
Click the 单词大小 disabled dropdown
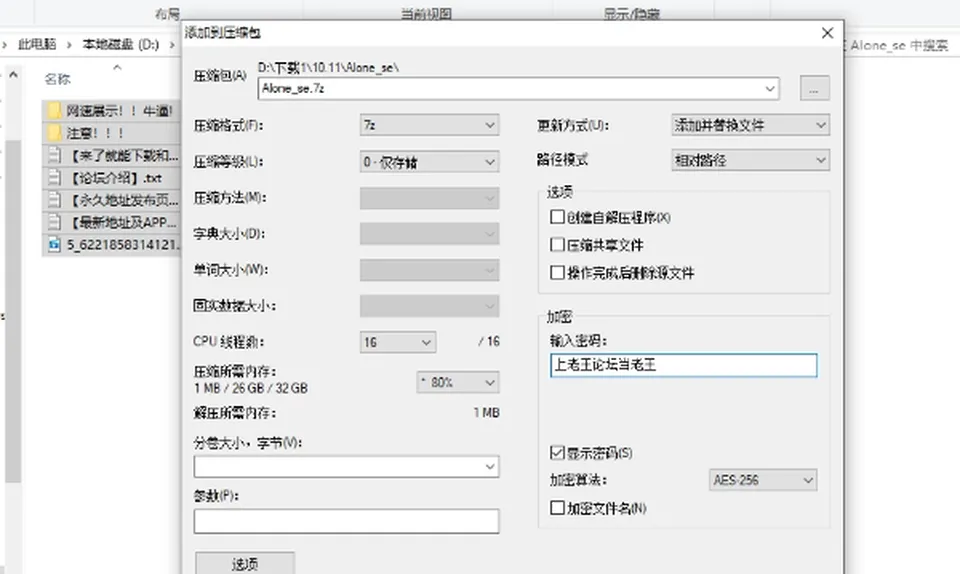pyautogui.click(x=429, y=270)
